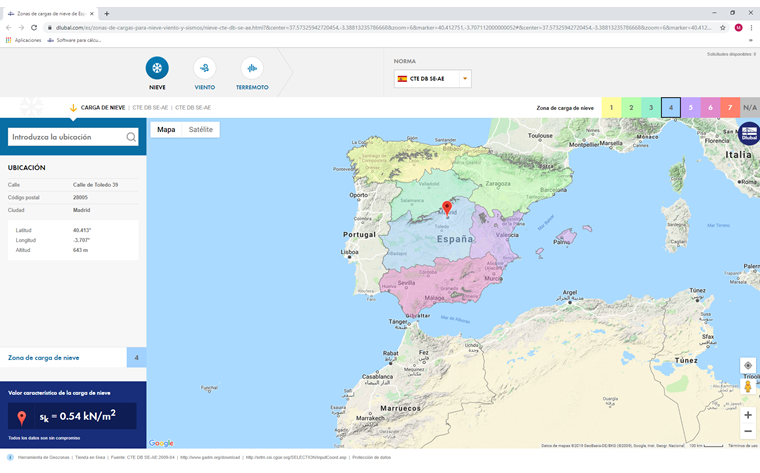Open the Chrome three-dot menu

pyautogui.click(x=751, y=28)
